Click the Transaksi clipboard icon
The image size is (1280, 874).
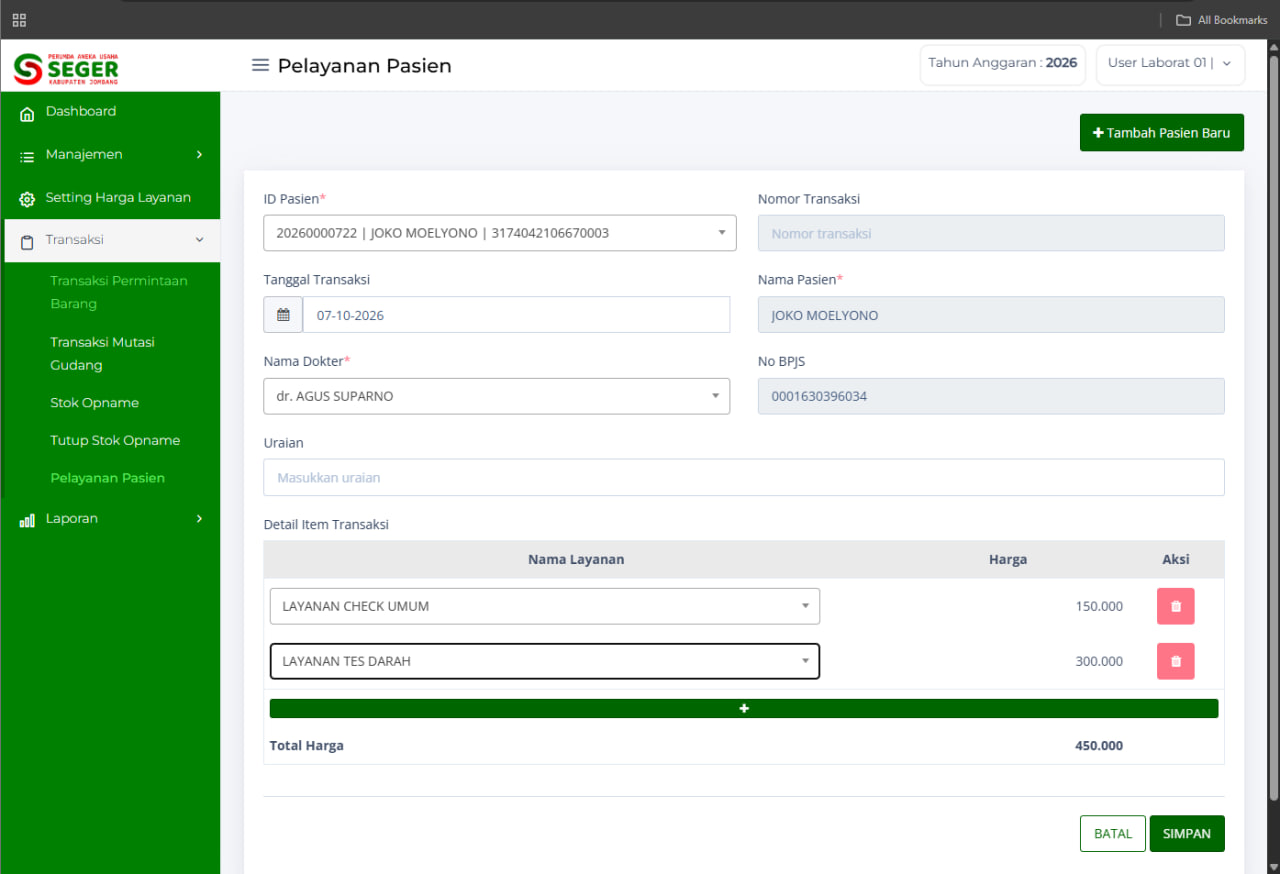27,241
